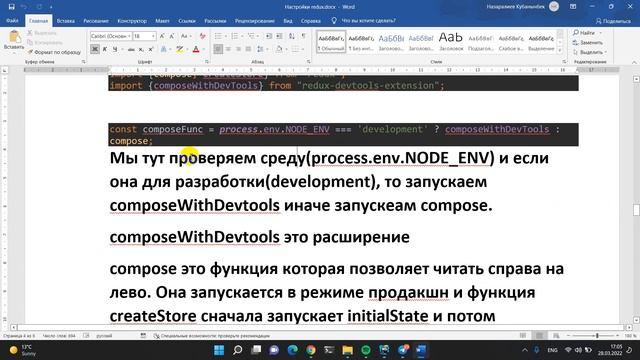The image size is (640, 360).
Task: Switch to Вид (View) tab
Action: 288,21
